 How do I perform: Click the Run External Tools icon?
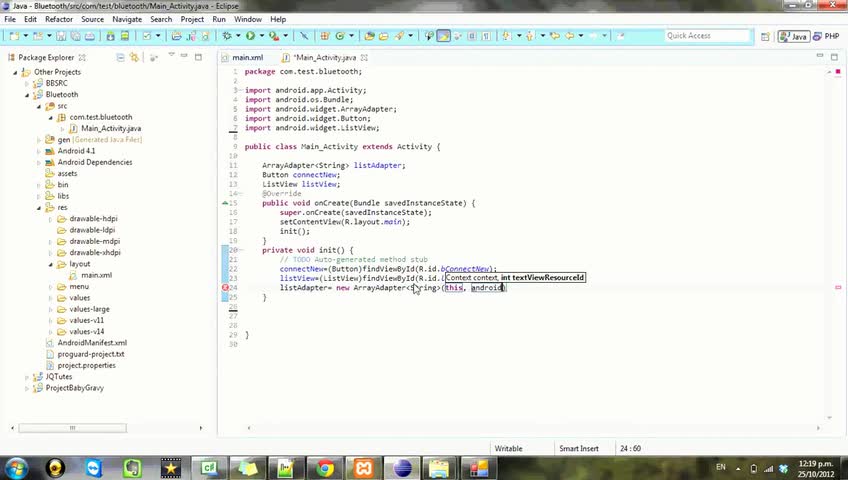point(274,36)
